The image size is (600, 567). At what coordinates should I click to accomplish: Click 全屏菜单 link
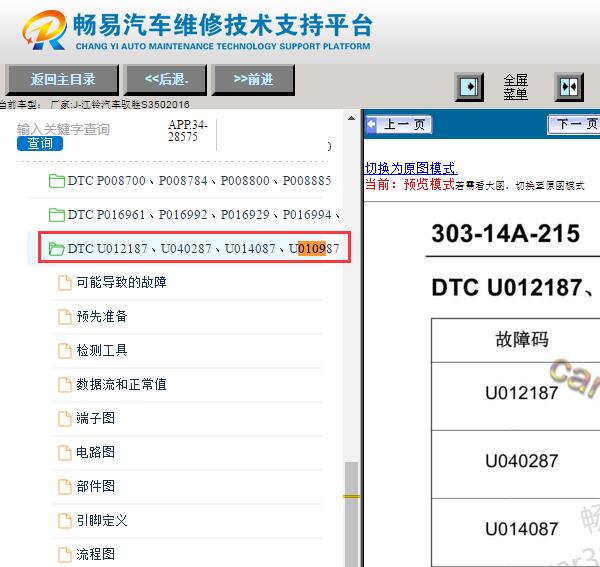pos(515,87)
